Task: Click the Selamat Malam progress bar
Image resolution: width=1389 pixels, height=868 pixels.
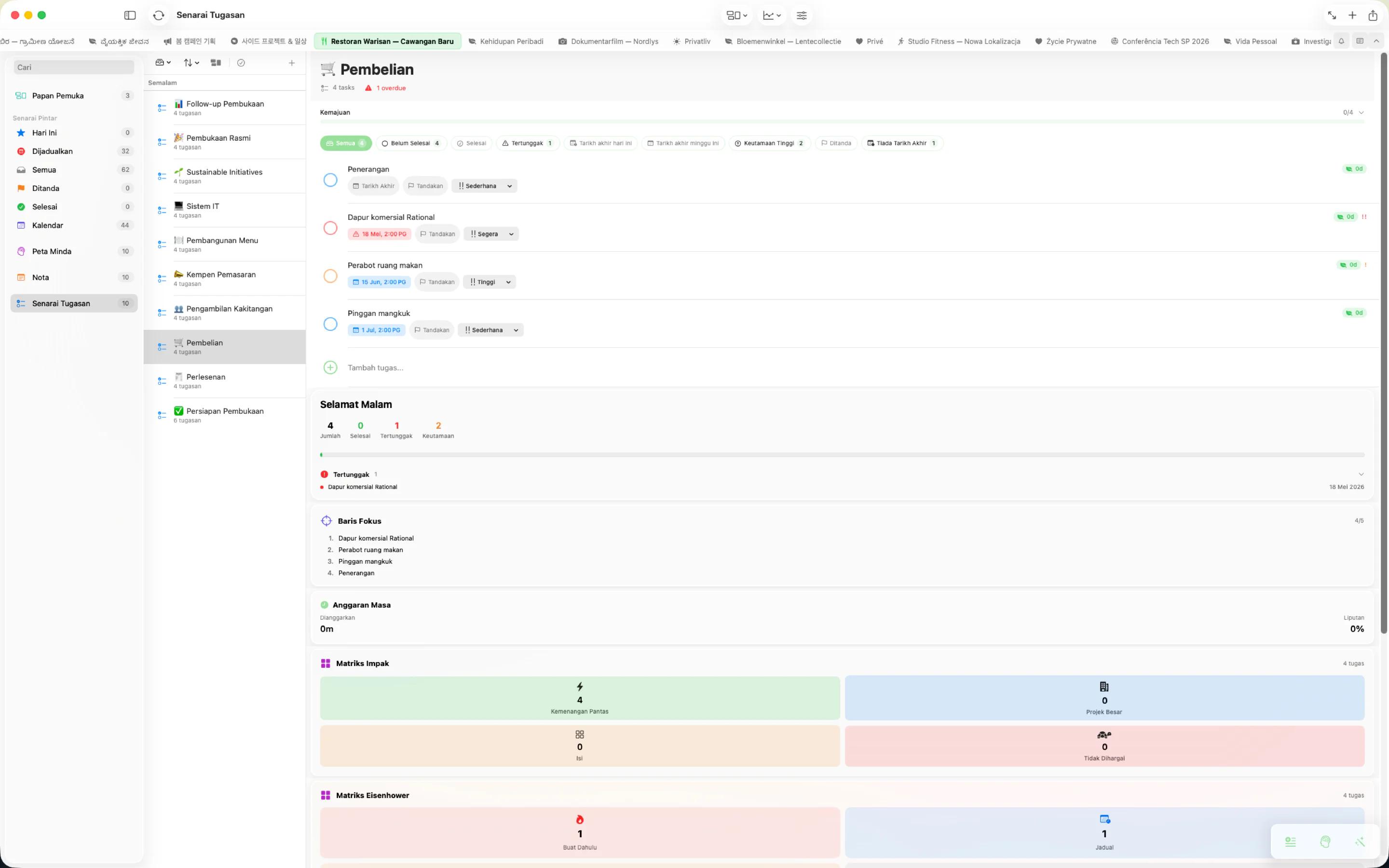Action: pyautogui.click(x=842, y=455)
